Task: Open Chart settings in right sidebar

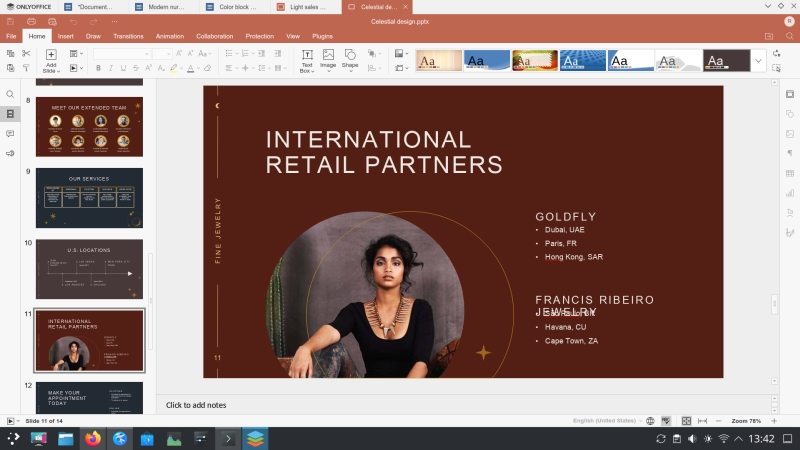Action: click(790, 193)
